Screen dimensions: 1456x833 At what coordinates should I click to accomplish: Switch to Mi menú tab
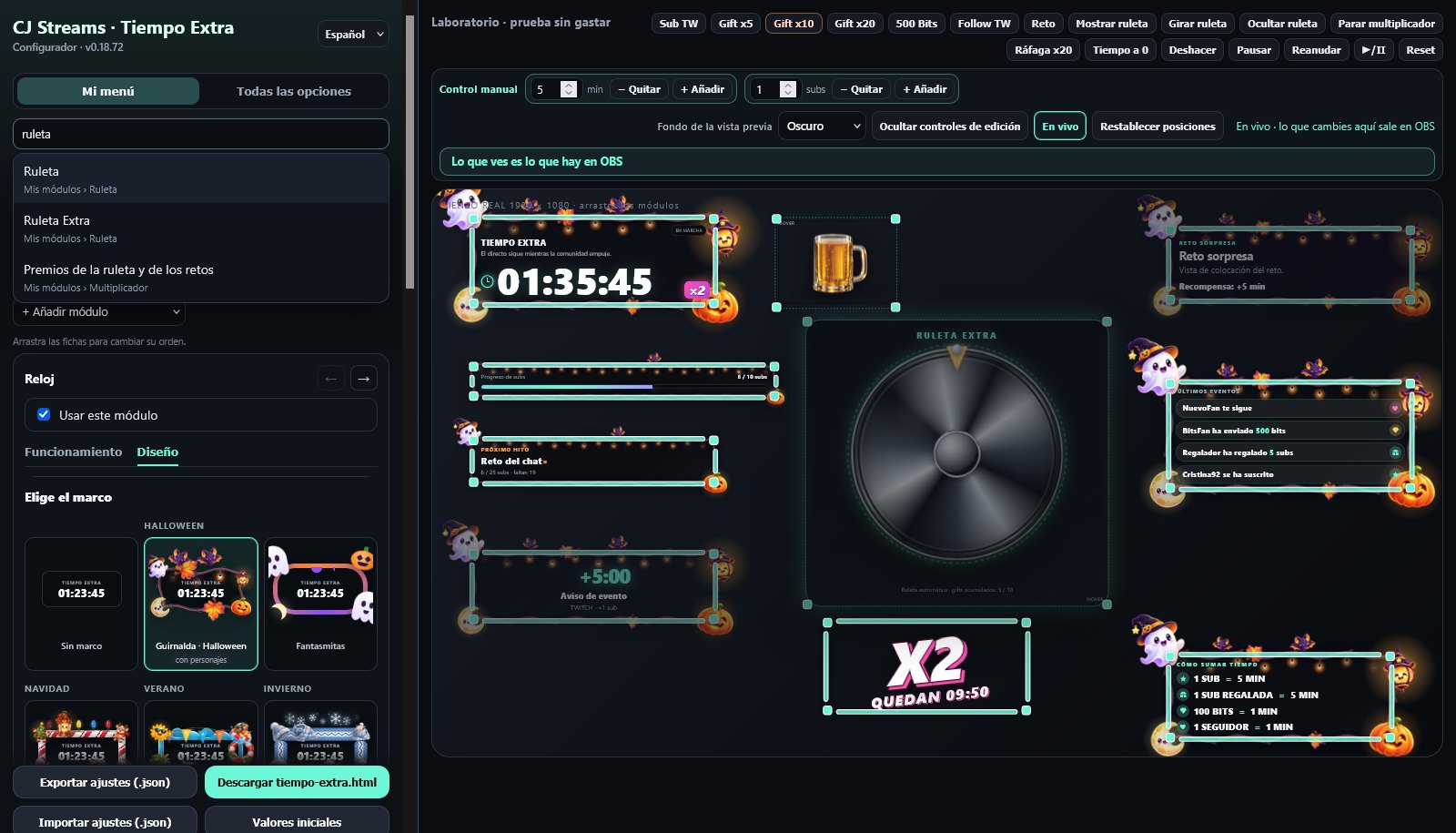(108, 91)
